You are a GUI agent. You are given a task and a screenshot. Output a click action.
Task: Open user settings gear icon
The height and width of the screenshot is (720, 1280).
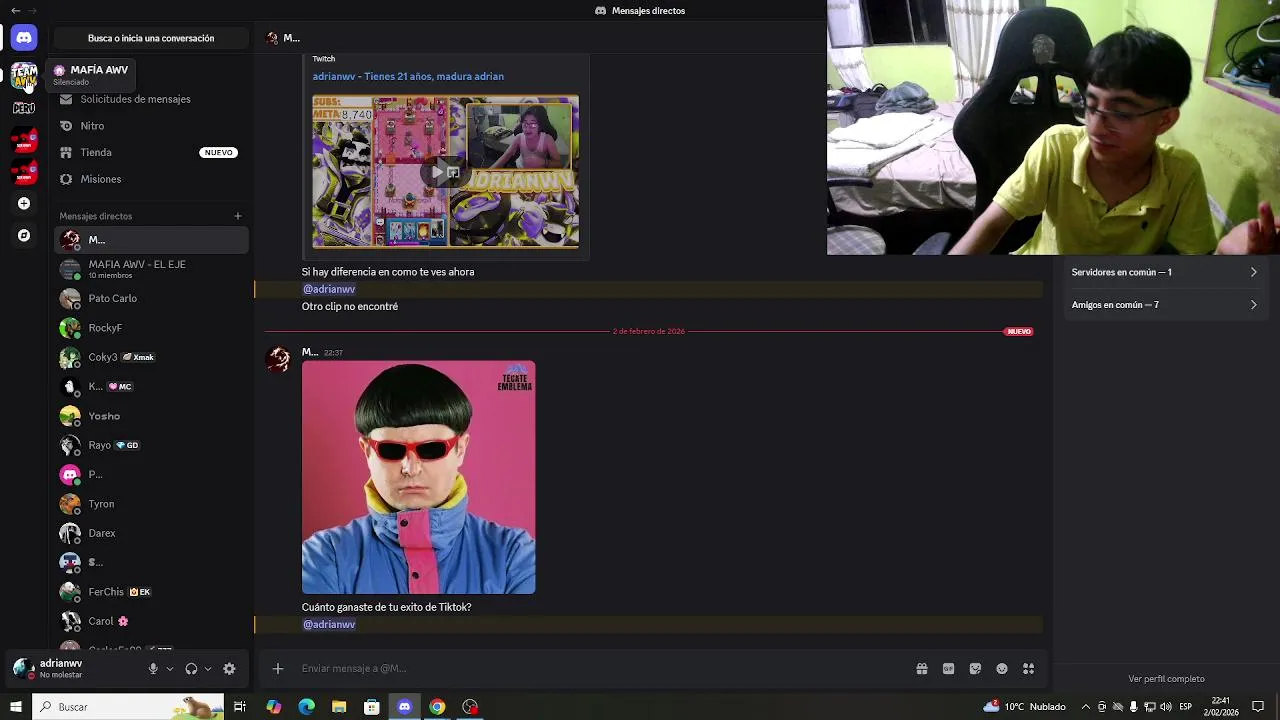point(229,668)
